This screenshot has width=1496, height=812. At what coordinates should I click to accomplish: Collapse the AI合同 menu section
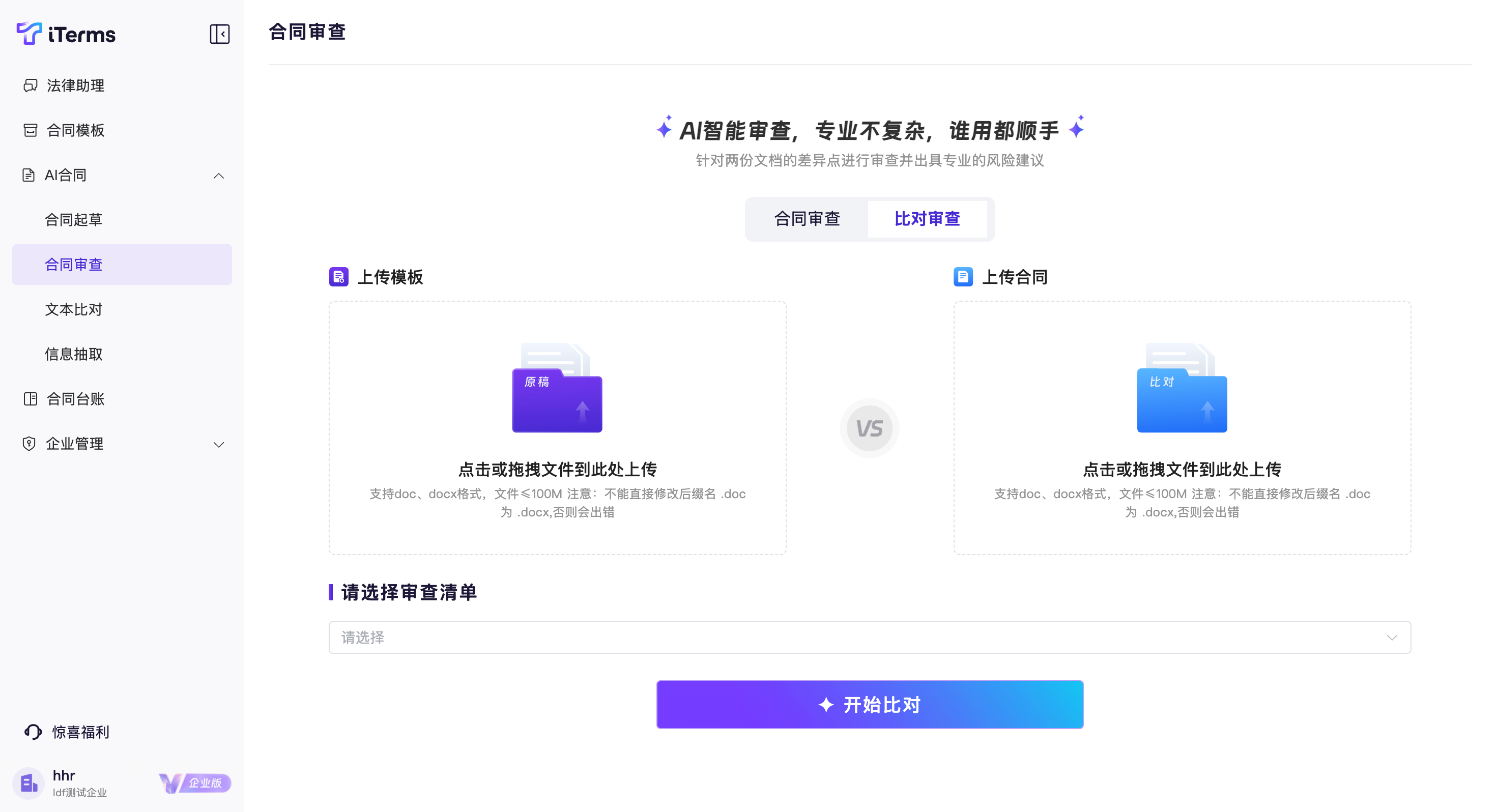[218, 176]
